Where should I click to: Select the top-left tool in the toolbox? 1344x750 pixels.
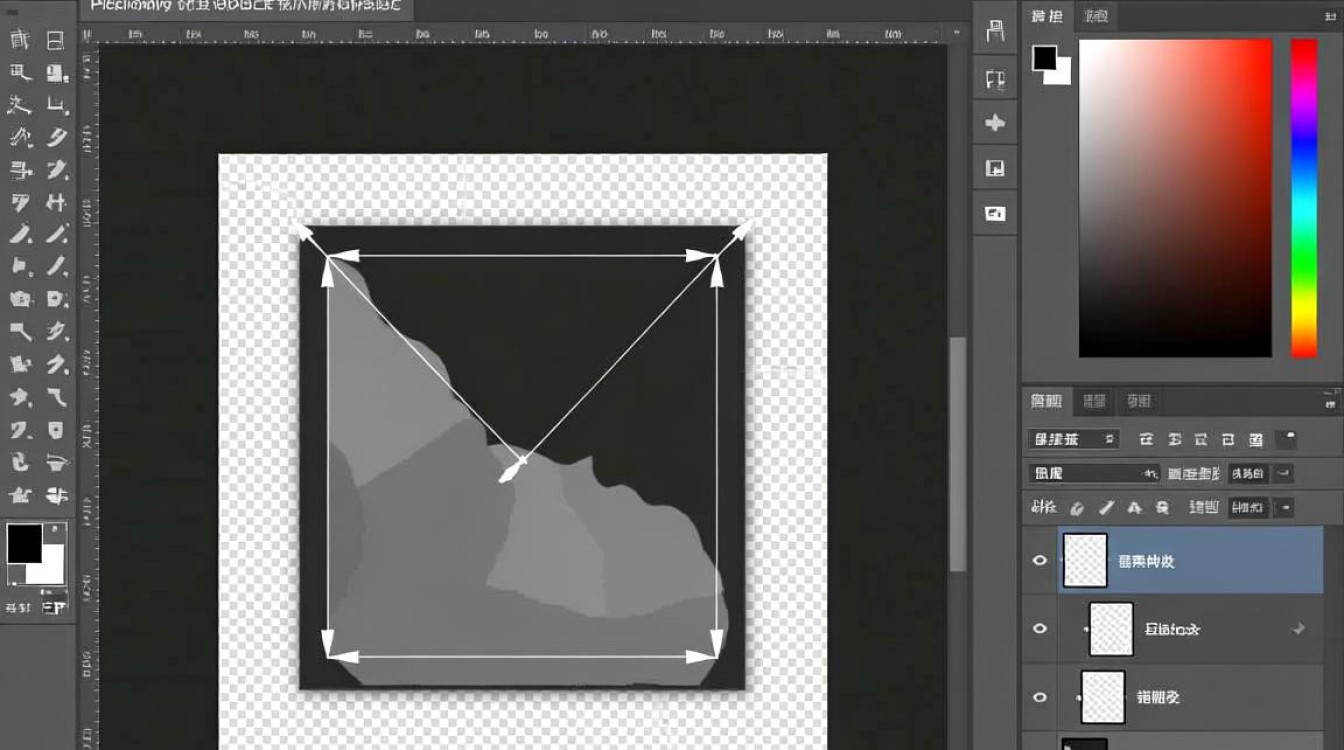coord(19,41)
